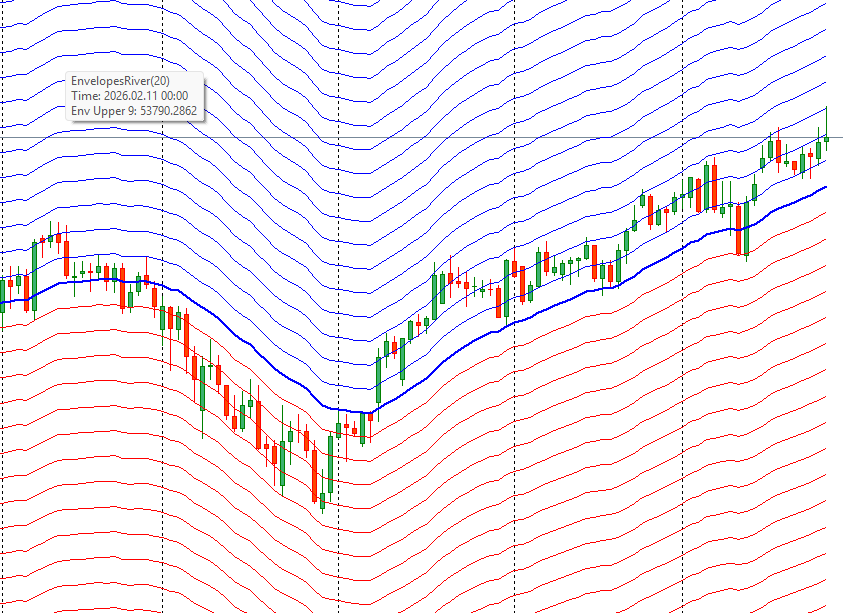
Task: Click the tooltip line 'Time: 2026.02.11 00:00'
Action: point(130,96)
